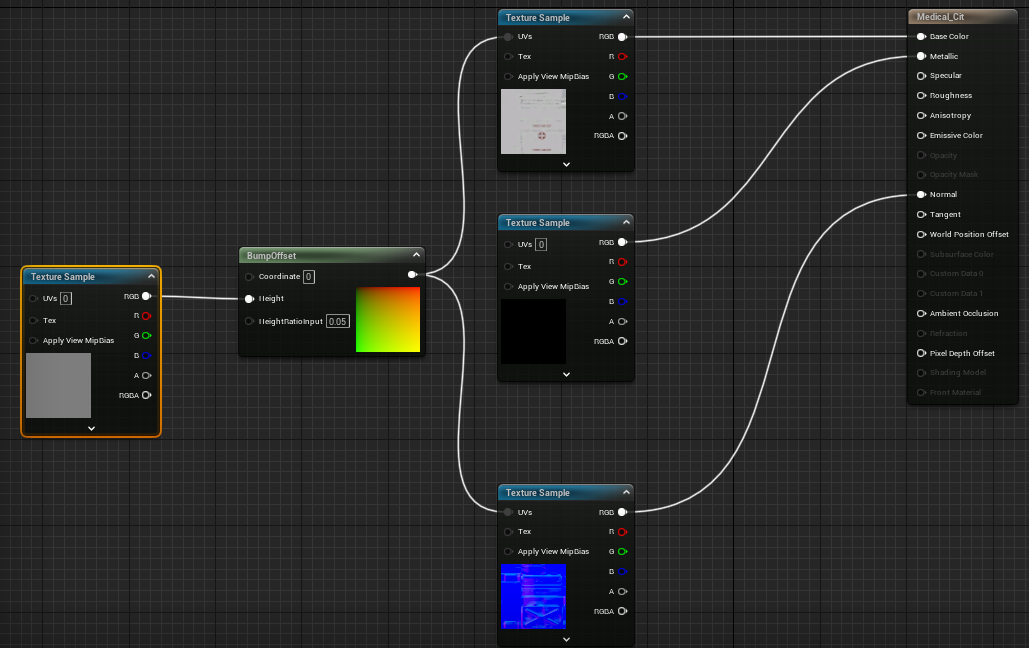Click the RGB output pin on top Texture Sample
Screen dimensions: 1029x648
[623, 36]
